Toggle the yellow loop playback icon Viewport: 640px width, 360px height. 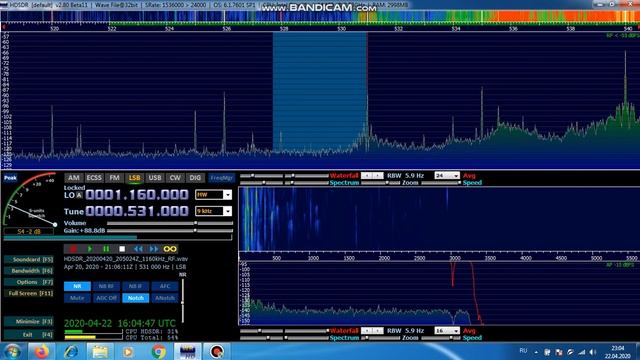(x=170, y=249)
